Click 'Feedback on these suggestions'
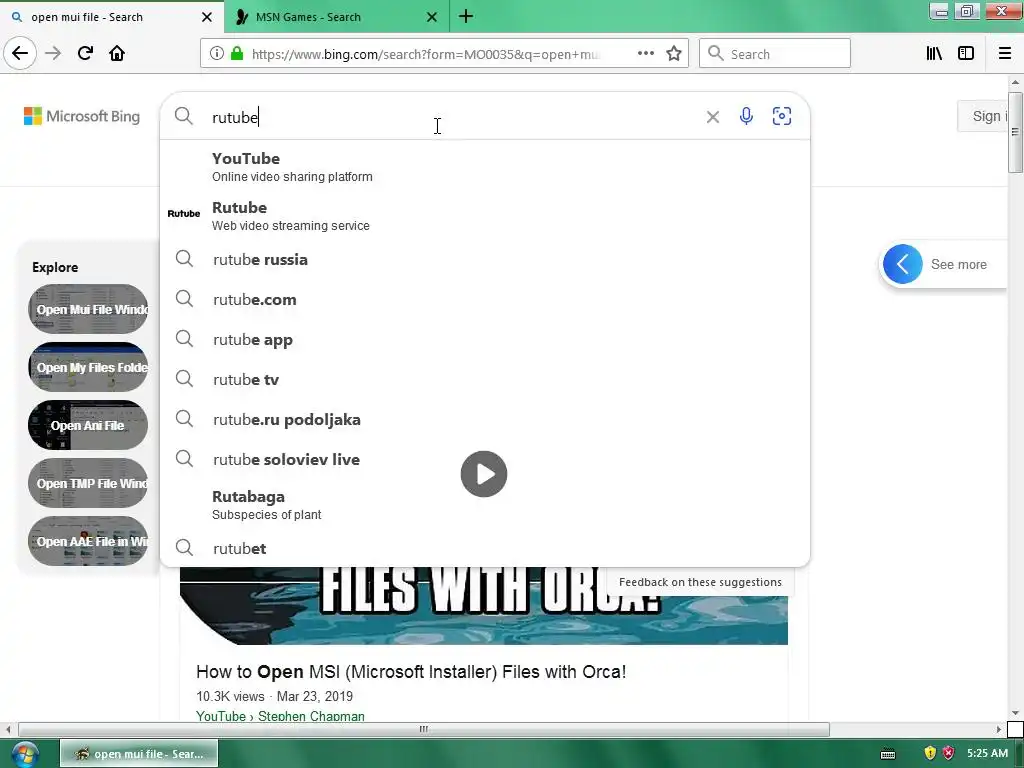 700,582
